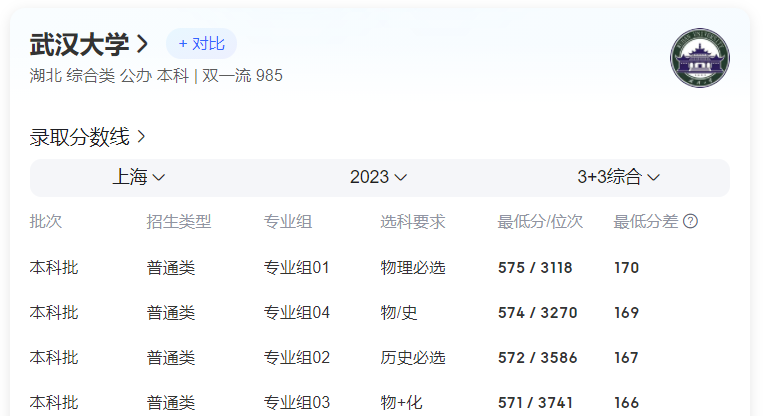Image resolution: width=769 pixels, height=416 pixels.
Task: Click the 历史必选 requirement cell
Action: point(412,358)
